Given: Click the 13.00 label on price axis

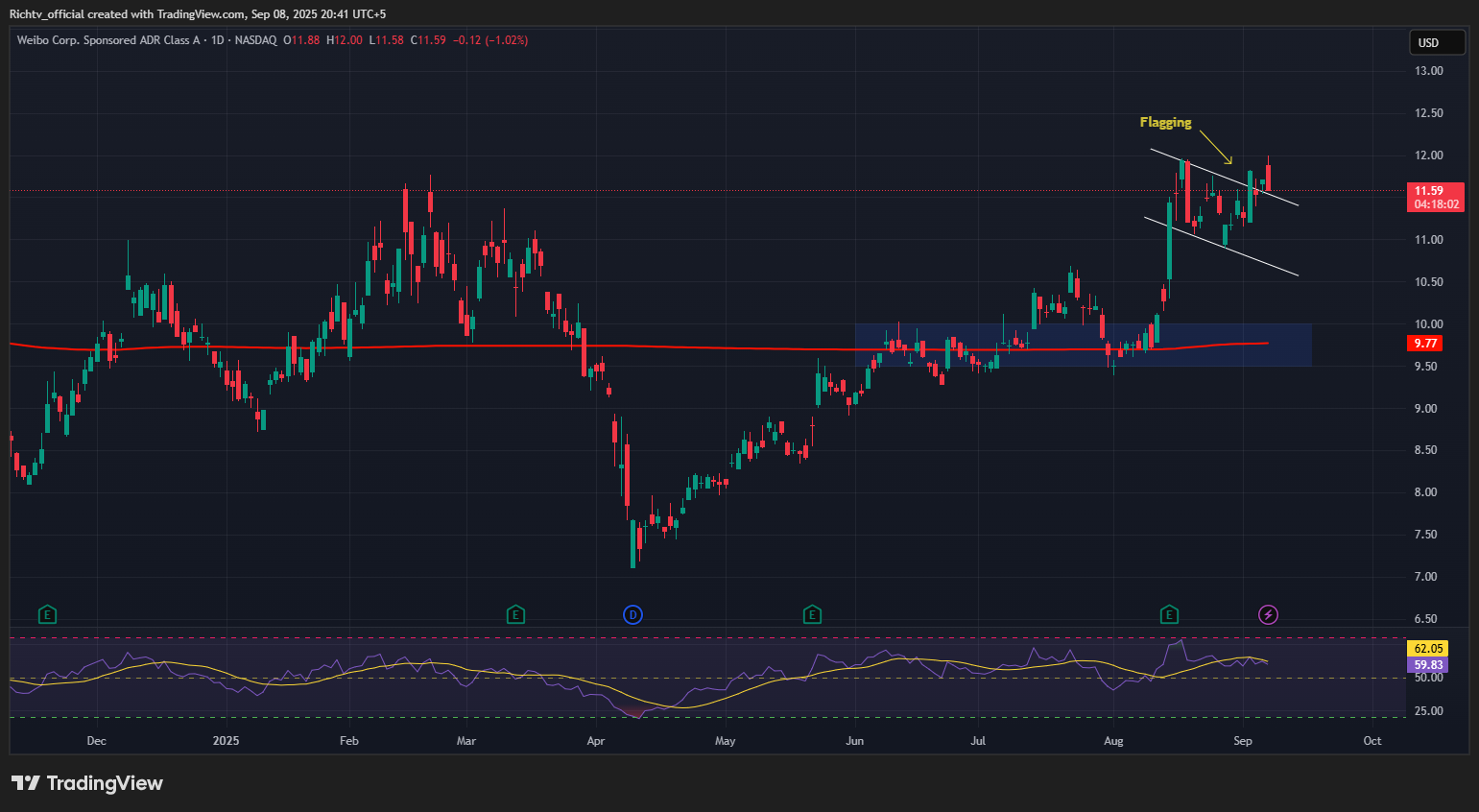Looking at the screenshot, I should tap(1428, 71).
